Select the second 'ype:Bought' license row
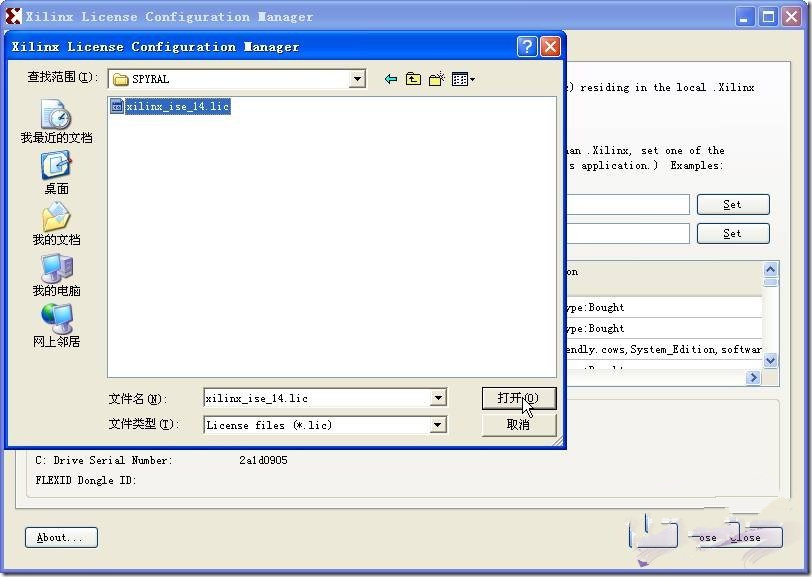Image resolution: width=812 pixels, height=577 pixels. pos(663,328)
